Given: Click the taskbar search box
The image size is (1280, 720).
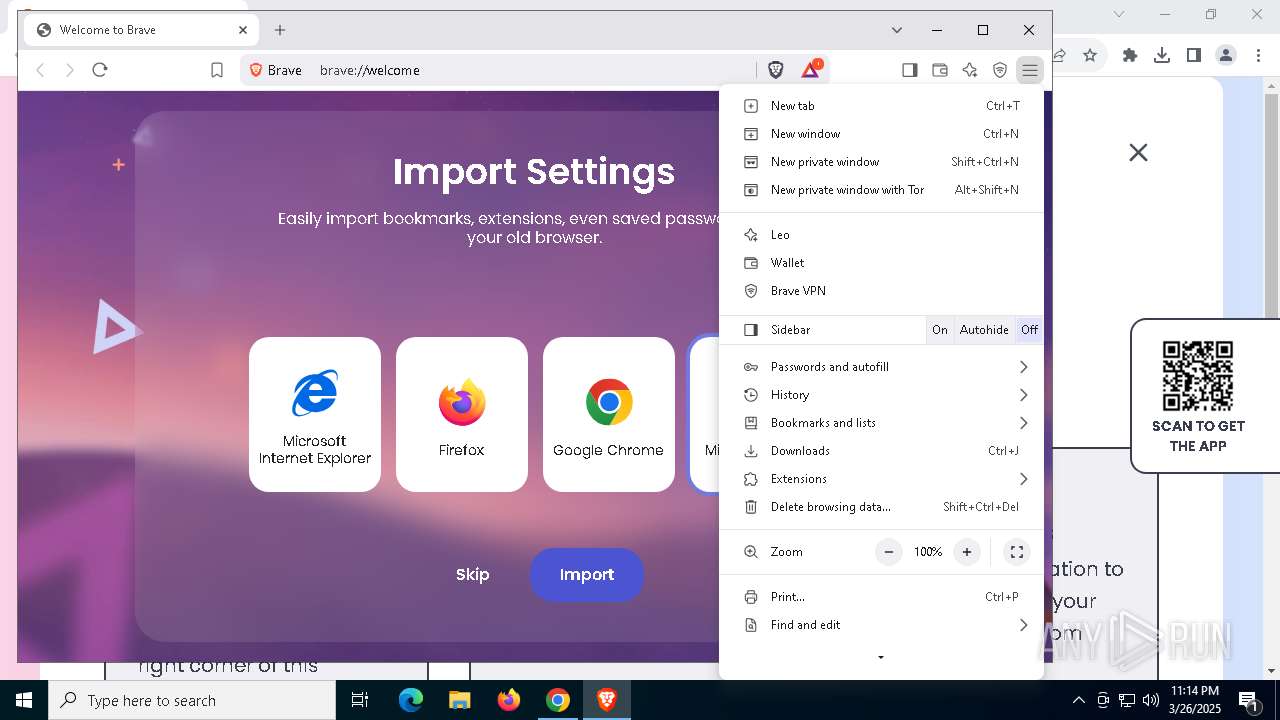Looking at the screenshot, I should coord(192,700).
